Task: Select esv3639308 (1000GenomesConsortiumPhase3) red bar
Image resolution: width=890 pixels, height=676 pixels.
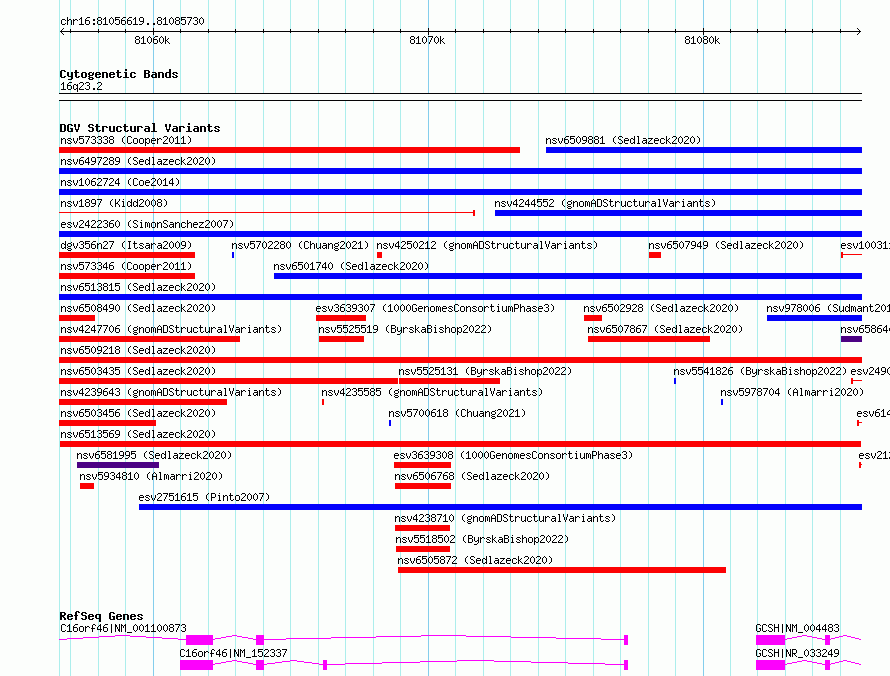Action: click(422, 465)
